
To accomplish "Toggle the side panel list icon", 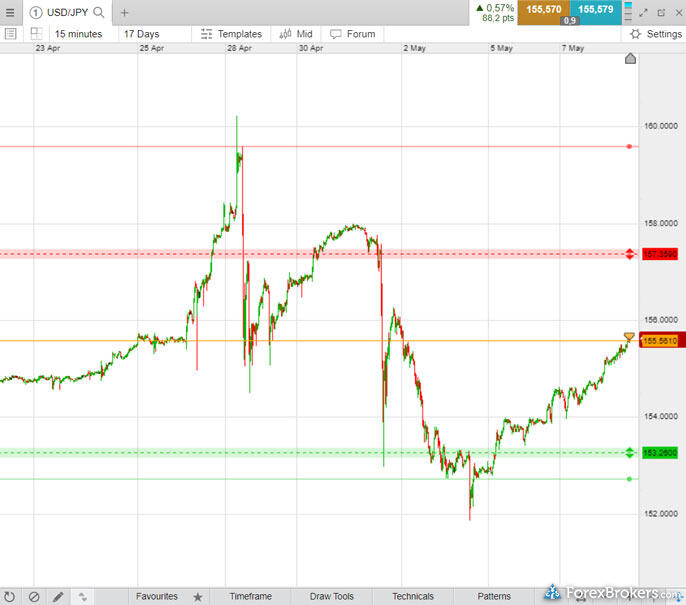I will pos(10,34).
